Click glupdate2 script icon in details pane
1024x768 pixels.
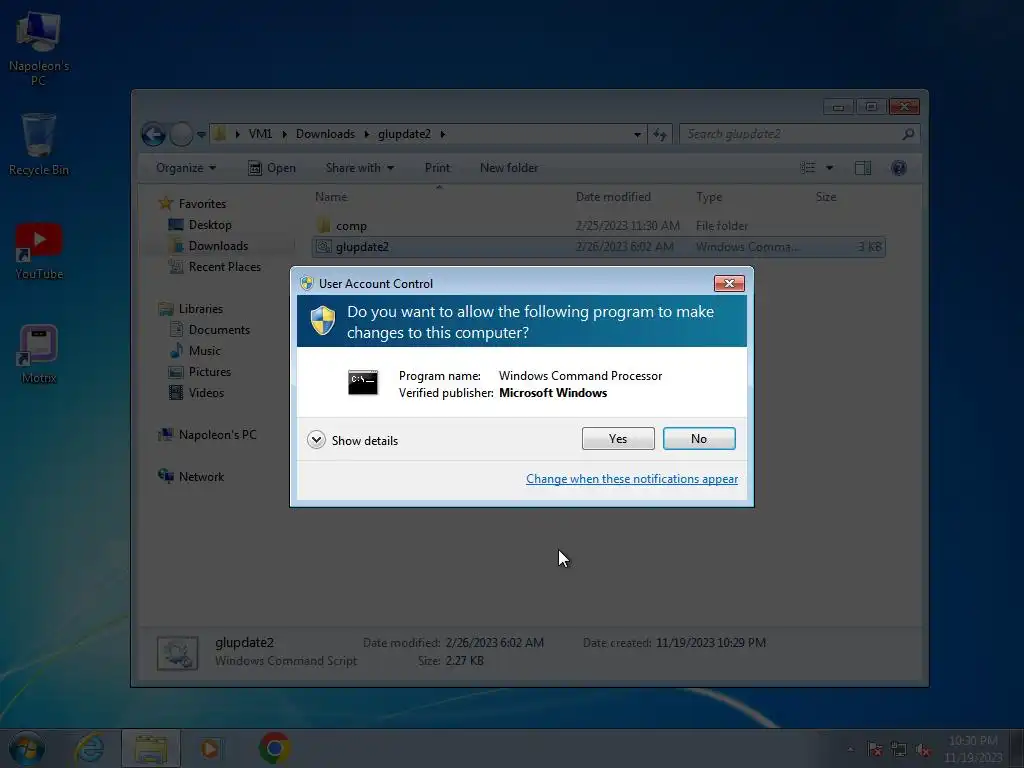coord(177,653)
